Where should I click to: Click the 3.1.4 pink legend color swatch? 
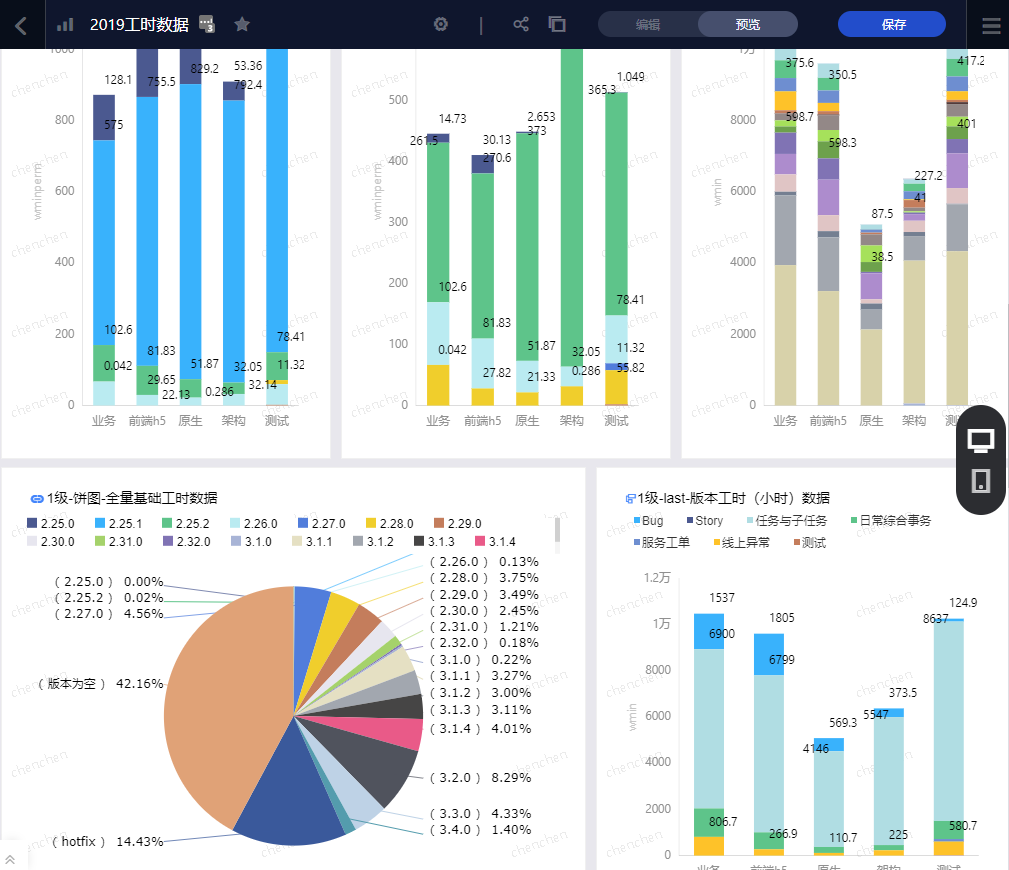point(479,541)
